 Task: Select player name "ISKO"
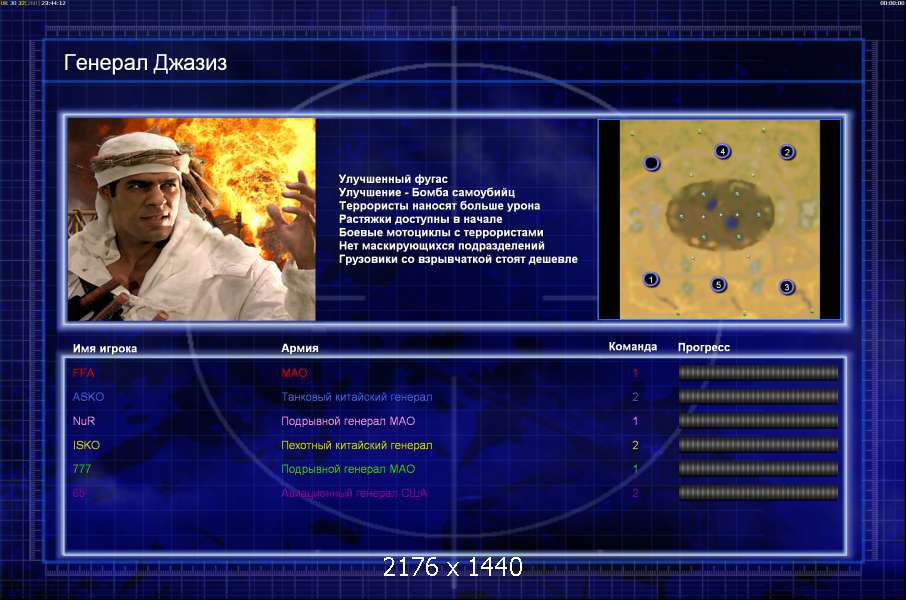pos(86,445)
